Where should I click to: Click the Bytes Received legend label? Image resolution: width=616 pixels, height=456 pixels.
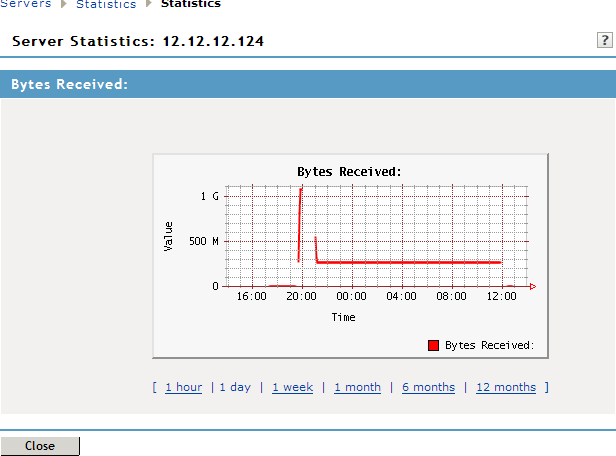pyautogui.click(x=490, y=345)
